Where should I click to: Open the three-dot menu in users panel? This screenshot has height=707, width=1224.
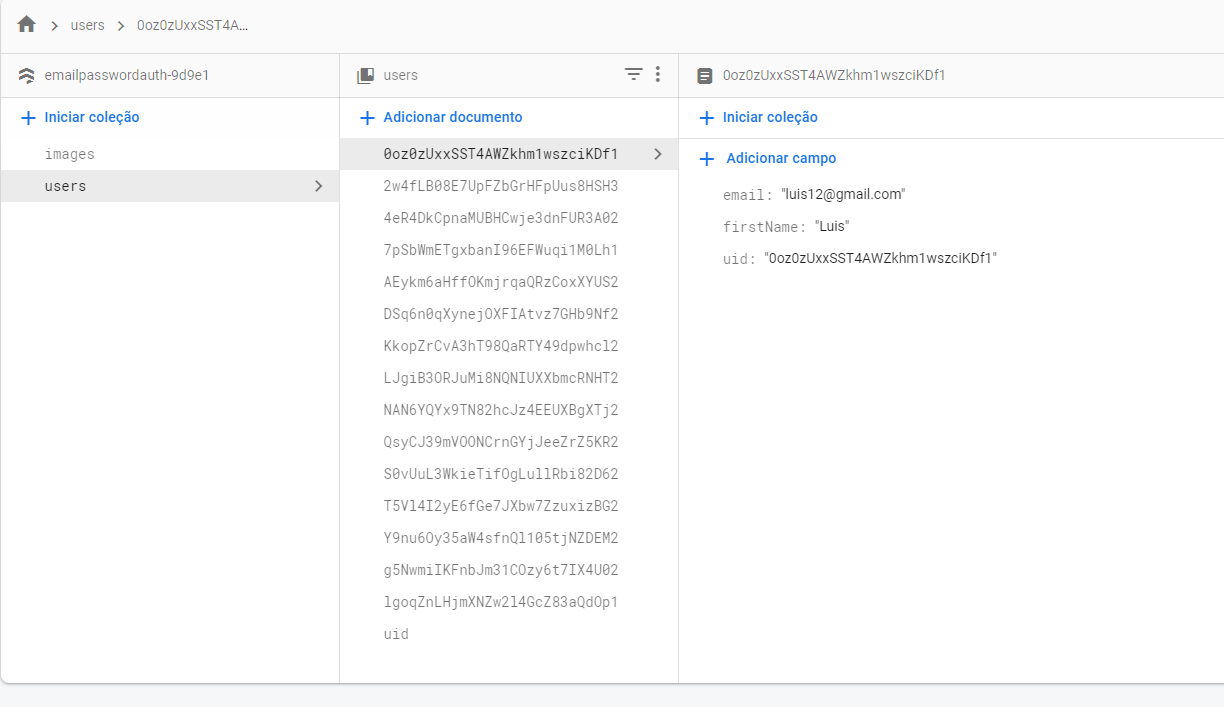[657, 74]
